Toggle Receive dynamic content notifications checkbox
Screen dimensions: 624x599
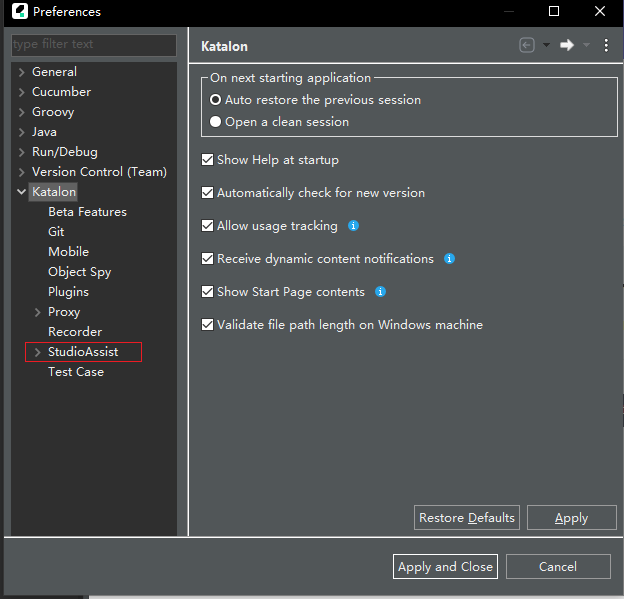(207, 259)
